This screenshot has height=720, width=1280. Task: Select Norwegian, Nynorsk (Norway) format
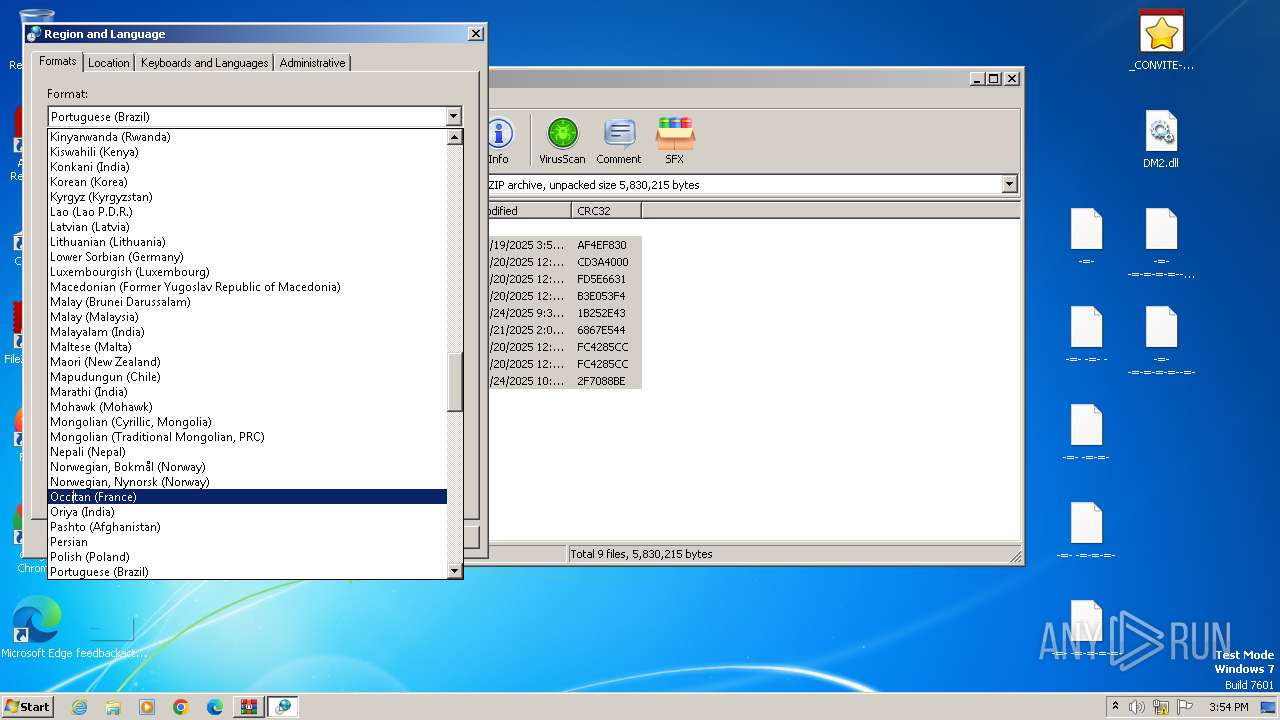(x=247, y=482)
